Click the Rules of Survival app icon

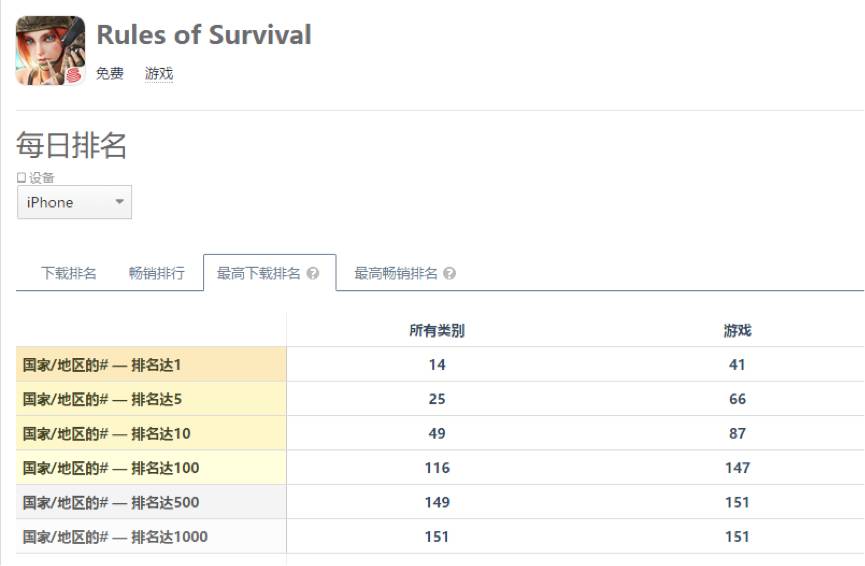[50, 50]
